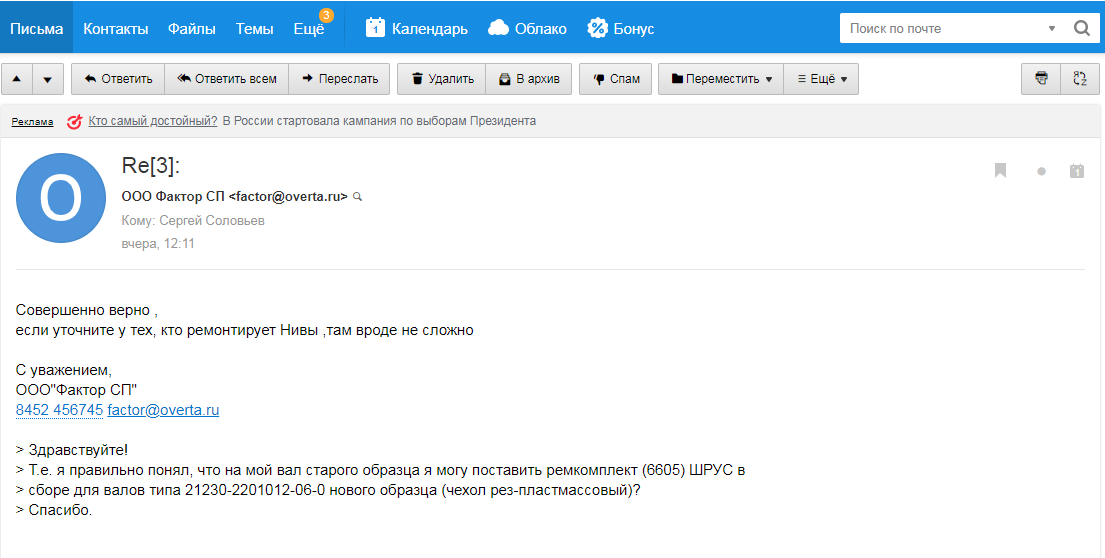Viewport: 1105px width, 558px height.
Task: Delete the message with Удалить
Action: (441, 79)
